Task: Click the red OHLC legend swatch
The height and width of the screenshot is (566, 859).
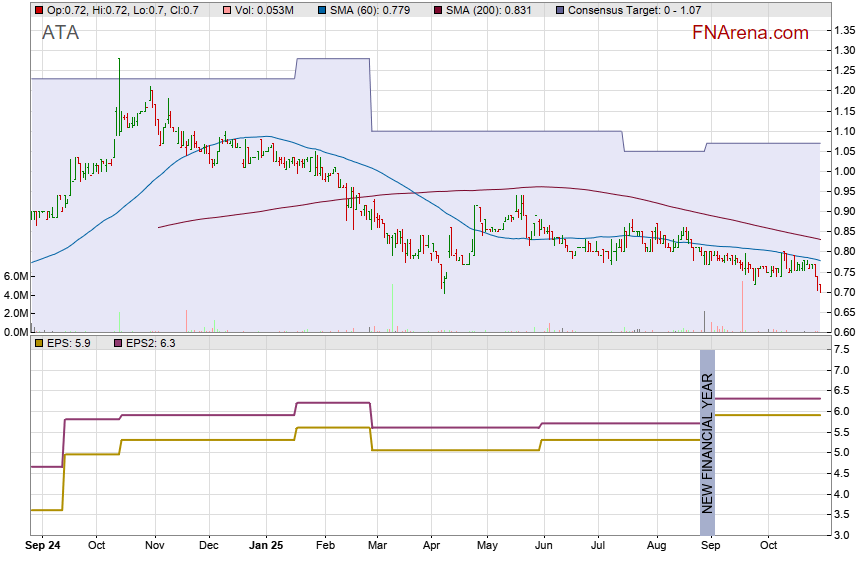Action: (x=38, y=10)
